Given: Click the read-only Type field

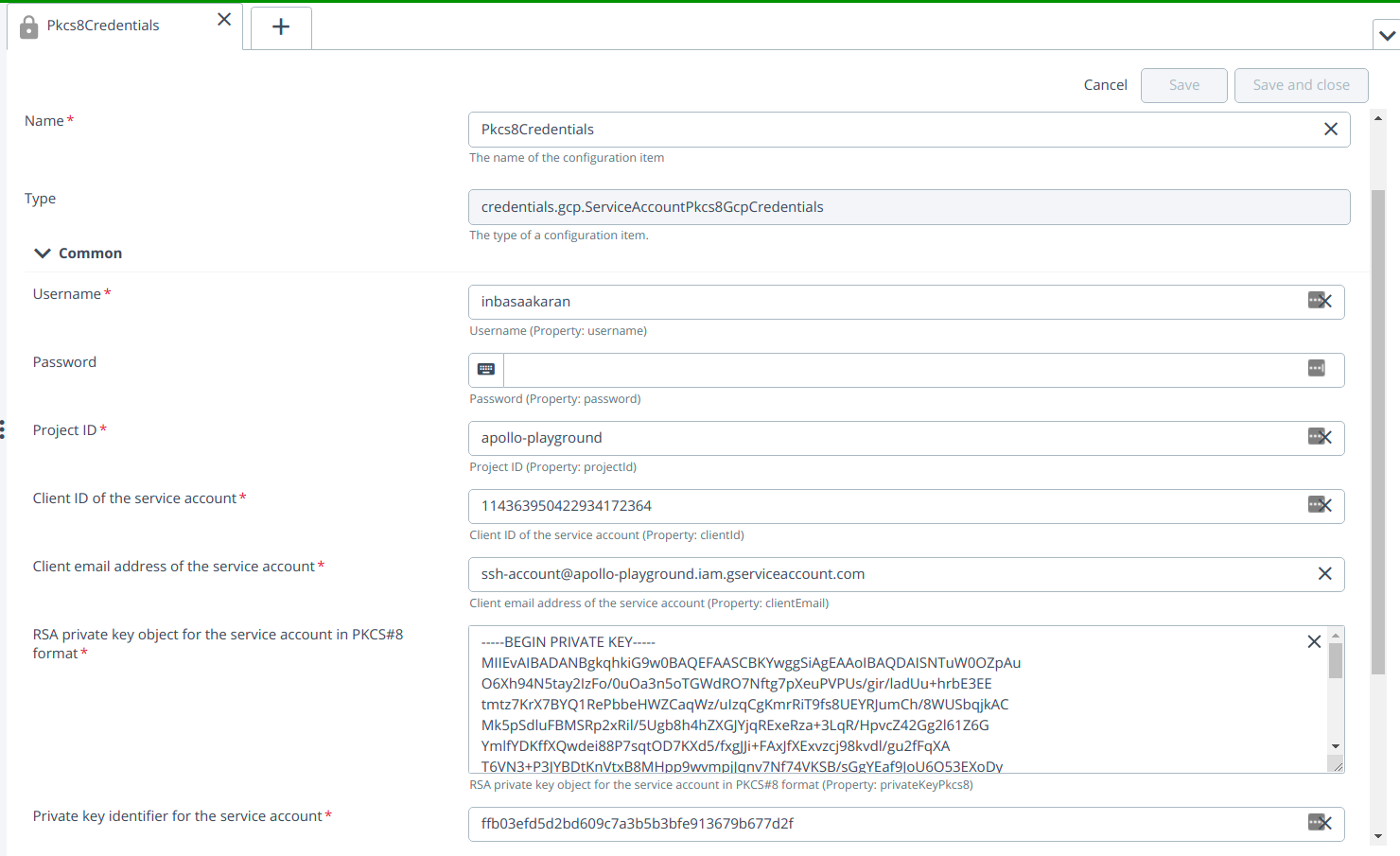Looking at the screenshot, I should coord(909,207).
